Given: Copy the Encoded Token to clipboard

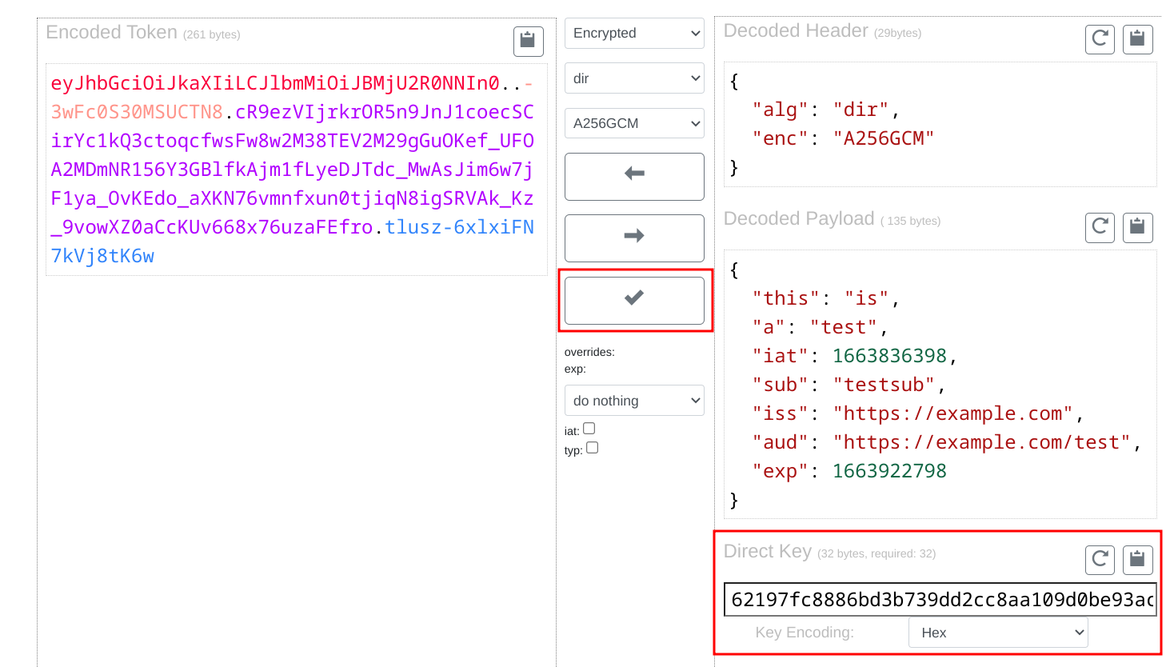Looking at the screenshot, I should (528, 41).
